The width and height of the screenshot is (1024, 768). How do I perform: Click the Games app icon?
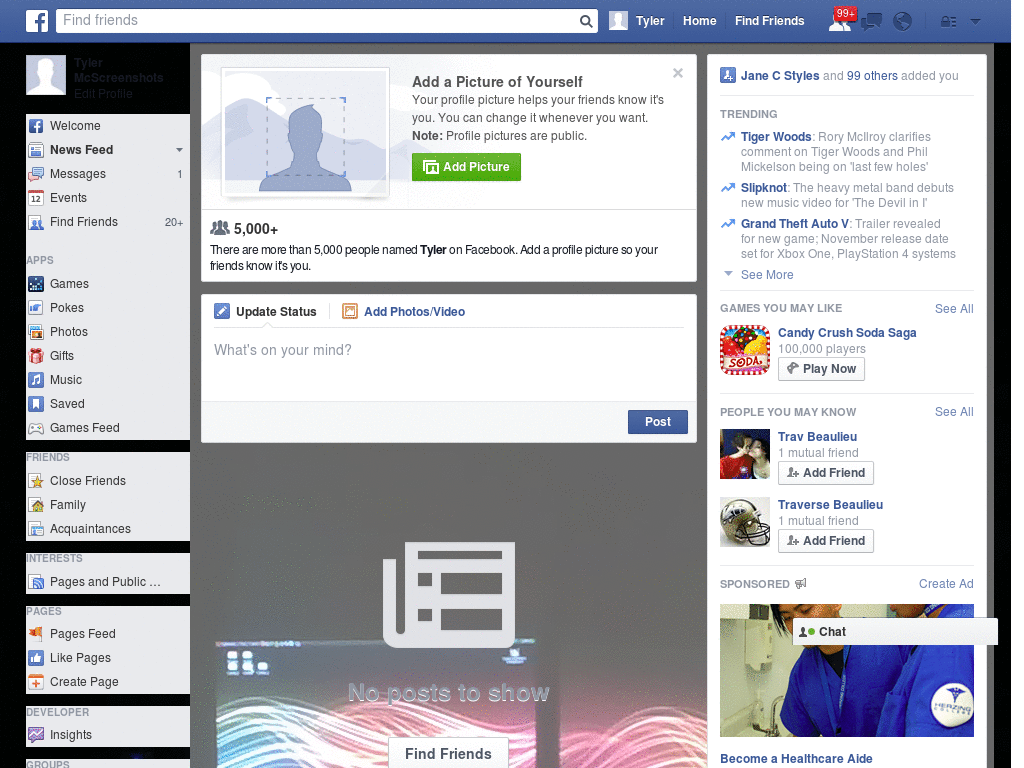pyautogui.click(x=36, y=284)
